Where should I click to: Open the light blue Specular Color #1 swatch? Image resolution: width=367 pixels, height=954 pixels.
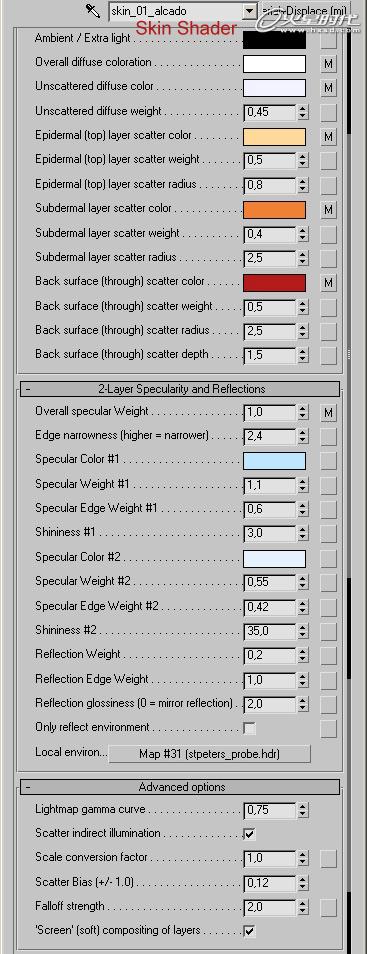pyautogui.click(x=274, y=461)
